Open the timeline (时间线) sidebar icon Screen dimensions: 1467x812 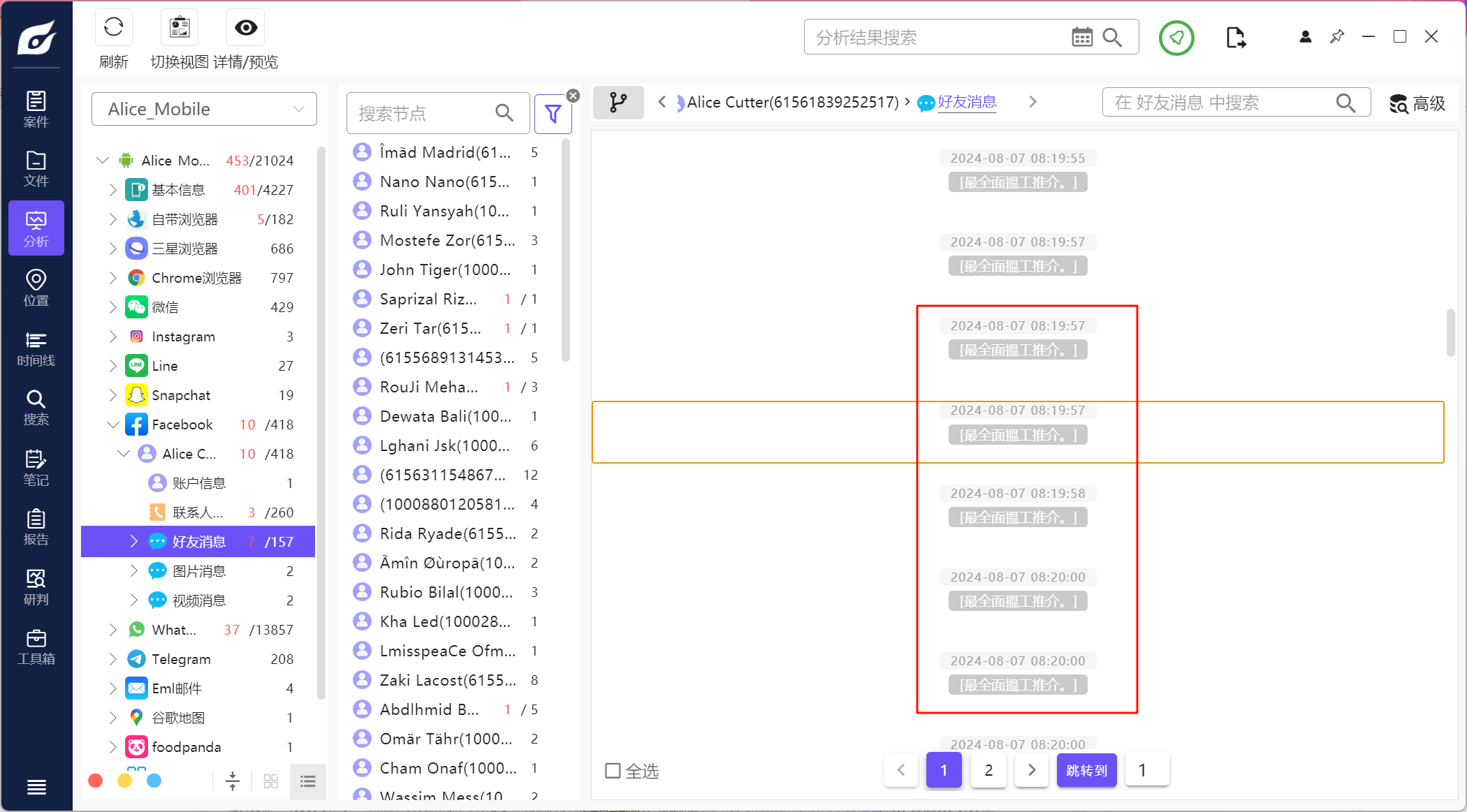pos(36,348)
